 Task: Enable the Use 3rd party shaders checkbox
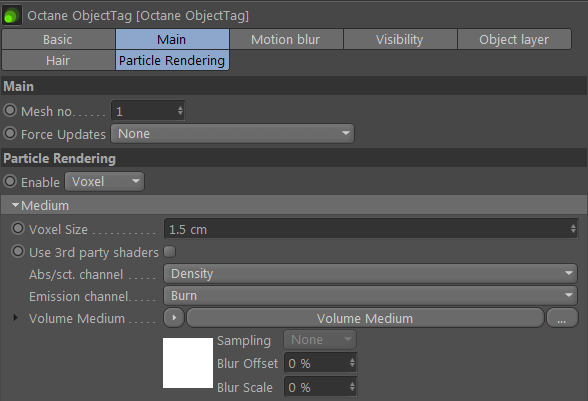(x=170, y=252)
